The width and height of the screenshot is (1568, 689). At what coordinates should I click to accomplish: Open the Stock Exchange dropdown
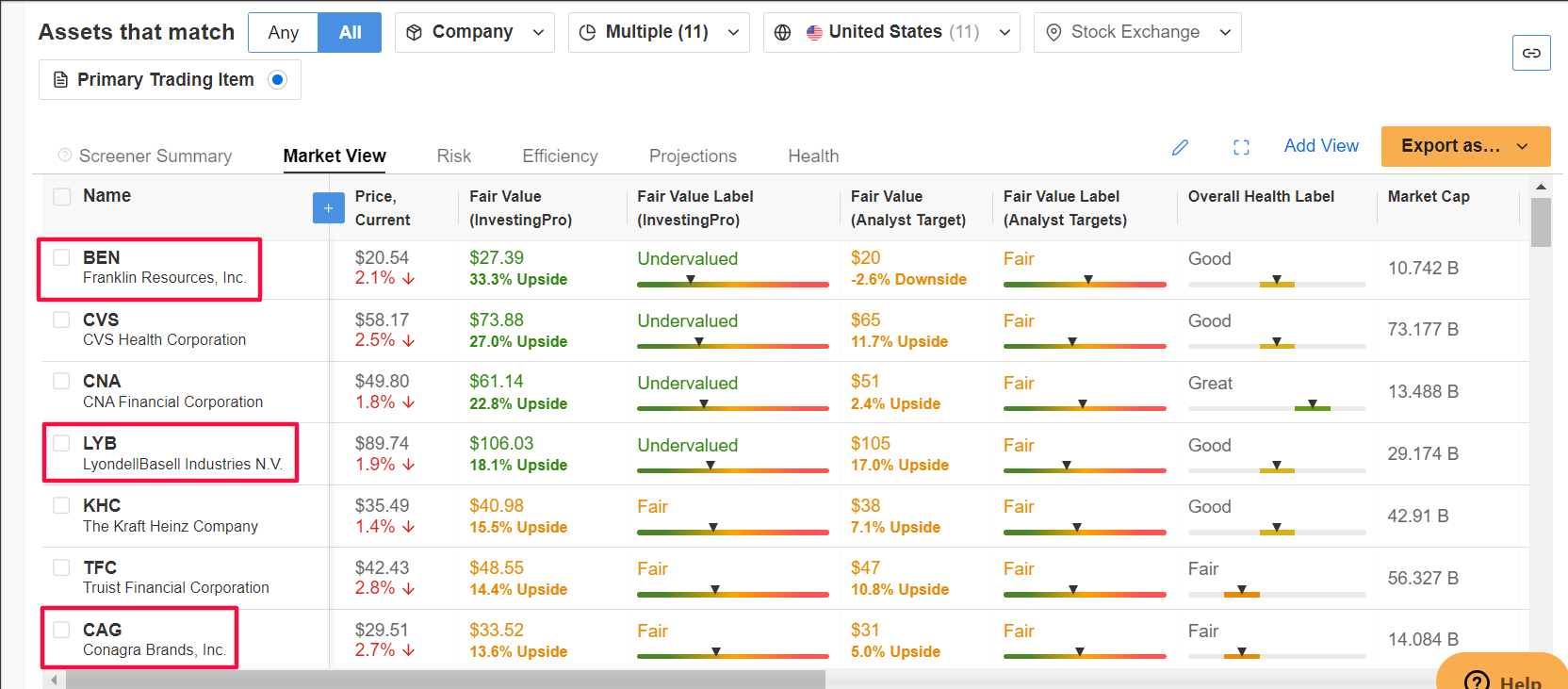[x=1137, y=32]
